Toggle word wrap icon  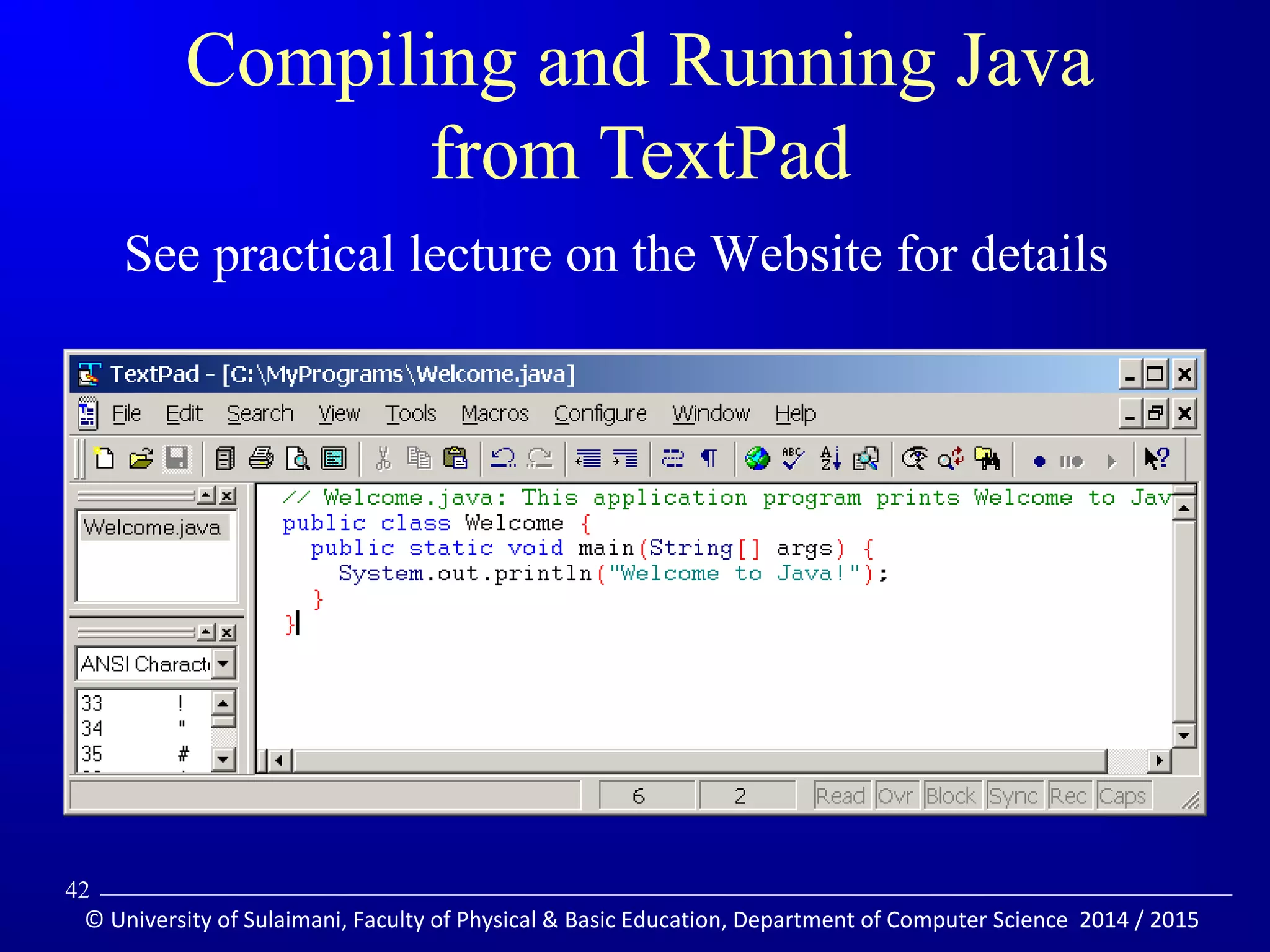coord(673,459)
